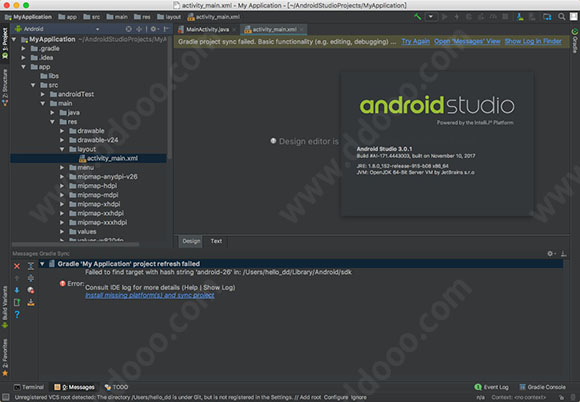Viewport: 580px width, 402px height.
Task: Click the blue question mark help icon
Action: [x=17, y=315]
